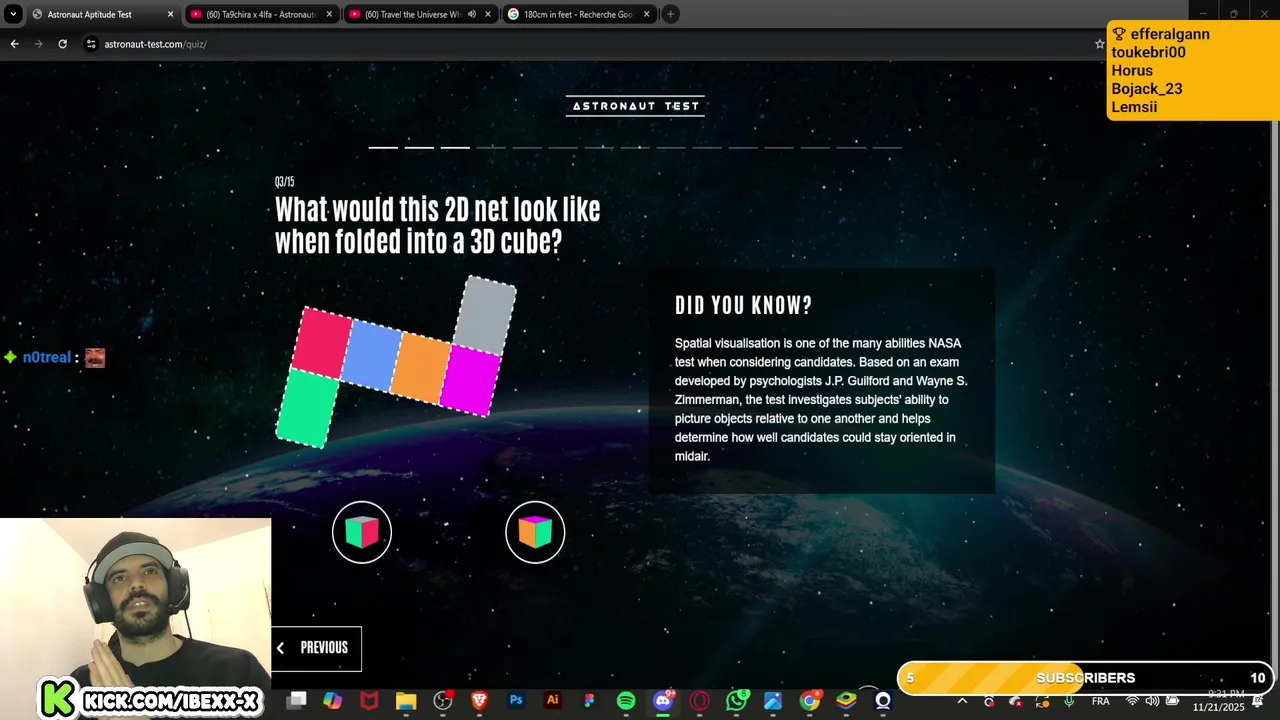Open OBS Studio from the taskbar
Viewport: 1280px width, 720px height.
443,701
